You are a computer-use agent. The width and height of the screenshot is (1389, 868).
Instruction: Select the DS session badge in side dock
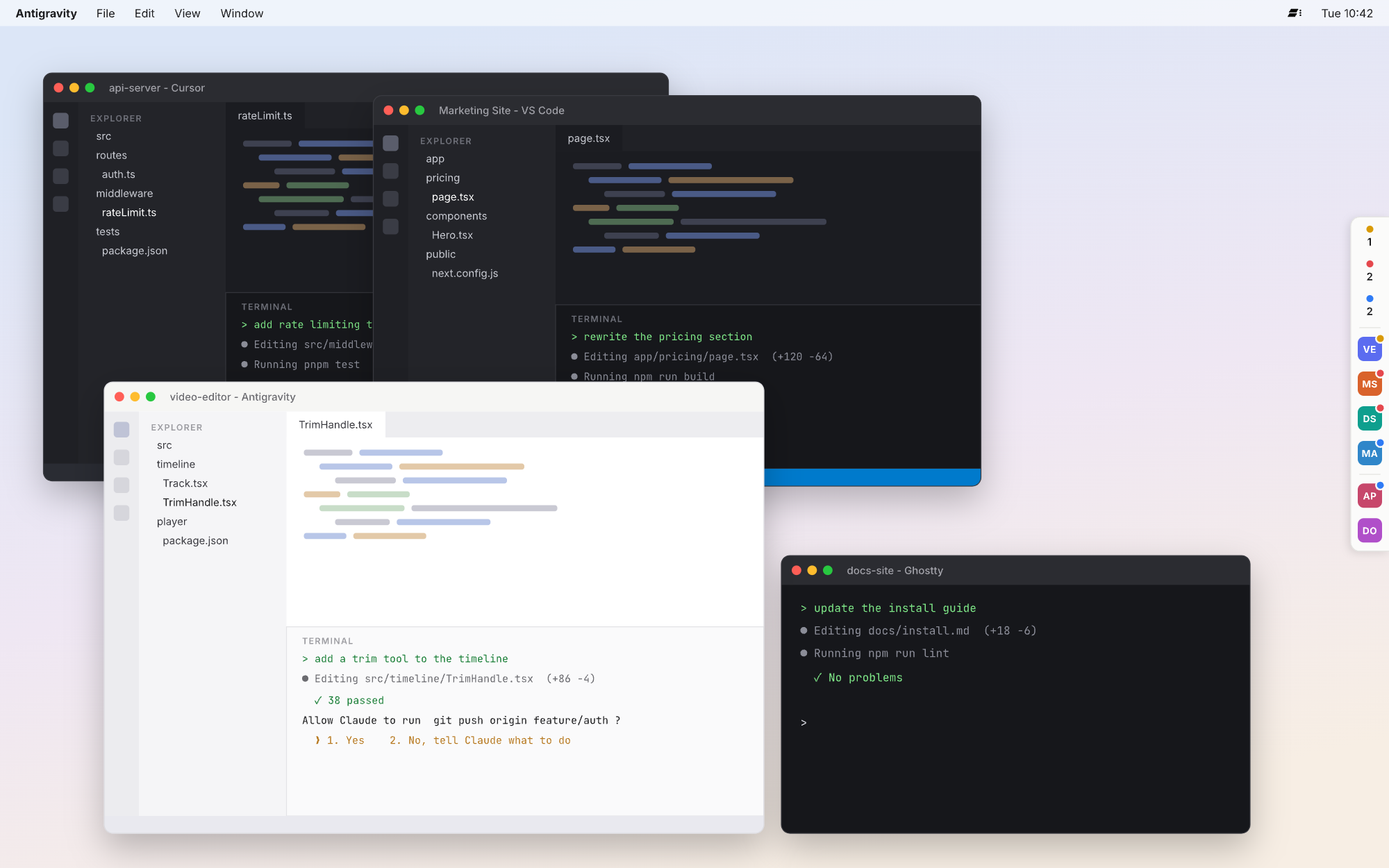[x=1369, y=419]
